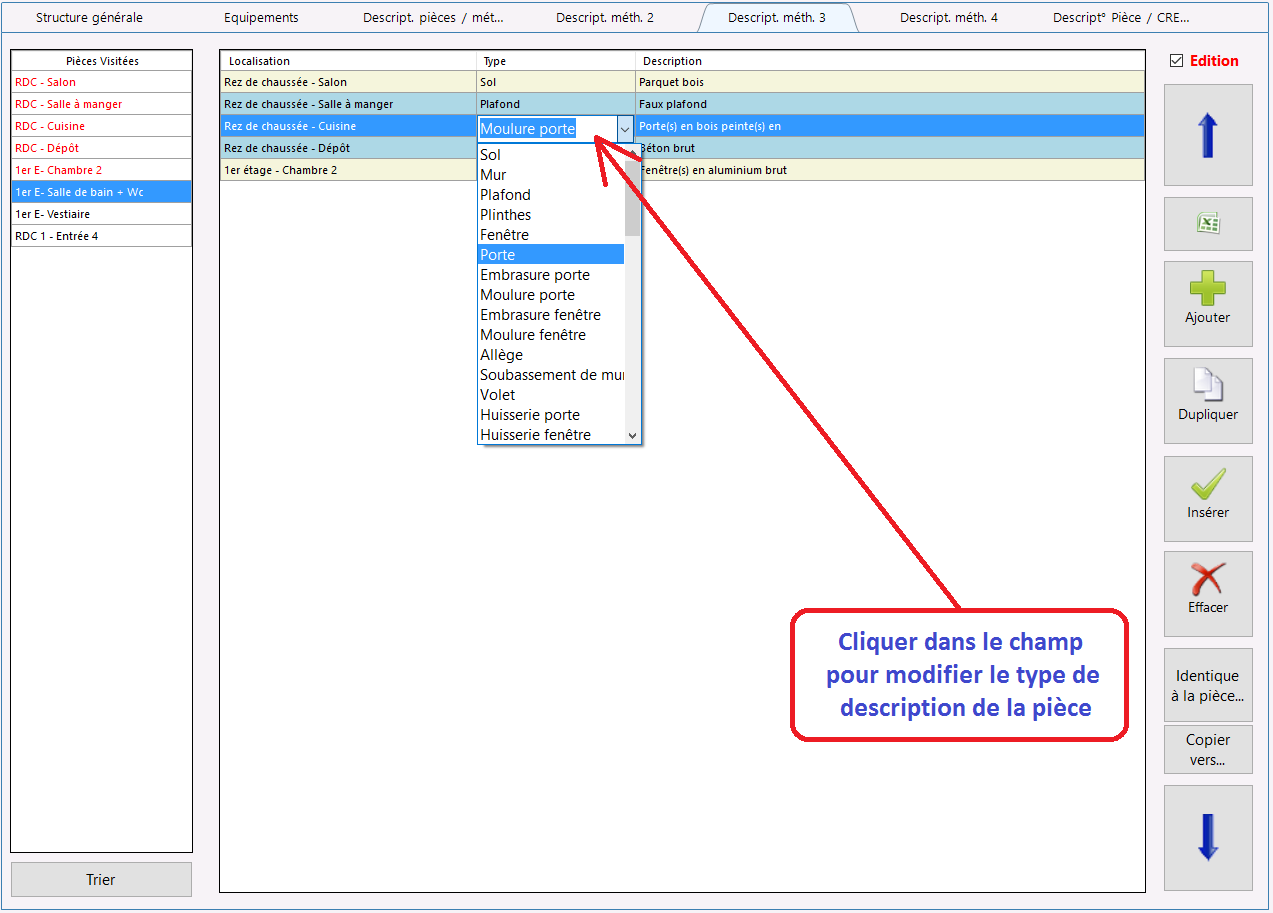
Task: Click the Identique à la pièce button
Action: [x=1208, y=686]
